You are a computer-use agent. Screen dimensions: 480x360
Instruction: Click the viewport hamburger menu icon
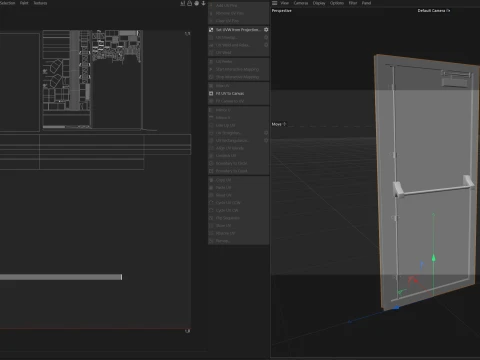(275, 3)
